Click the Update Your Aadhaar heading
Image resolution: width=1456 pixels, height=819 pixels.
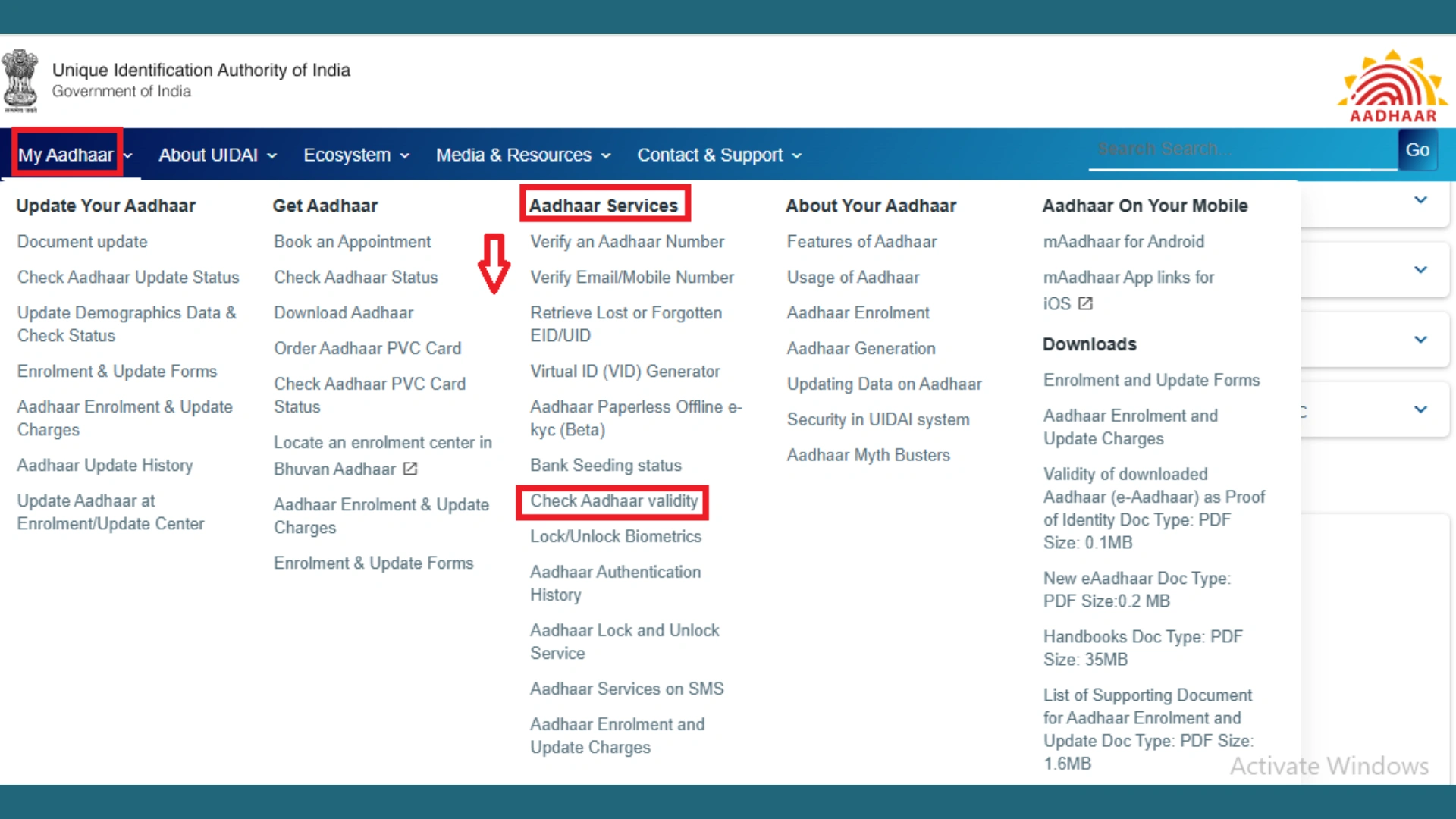(105, 206)
